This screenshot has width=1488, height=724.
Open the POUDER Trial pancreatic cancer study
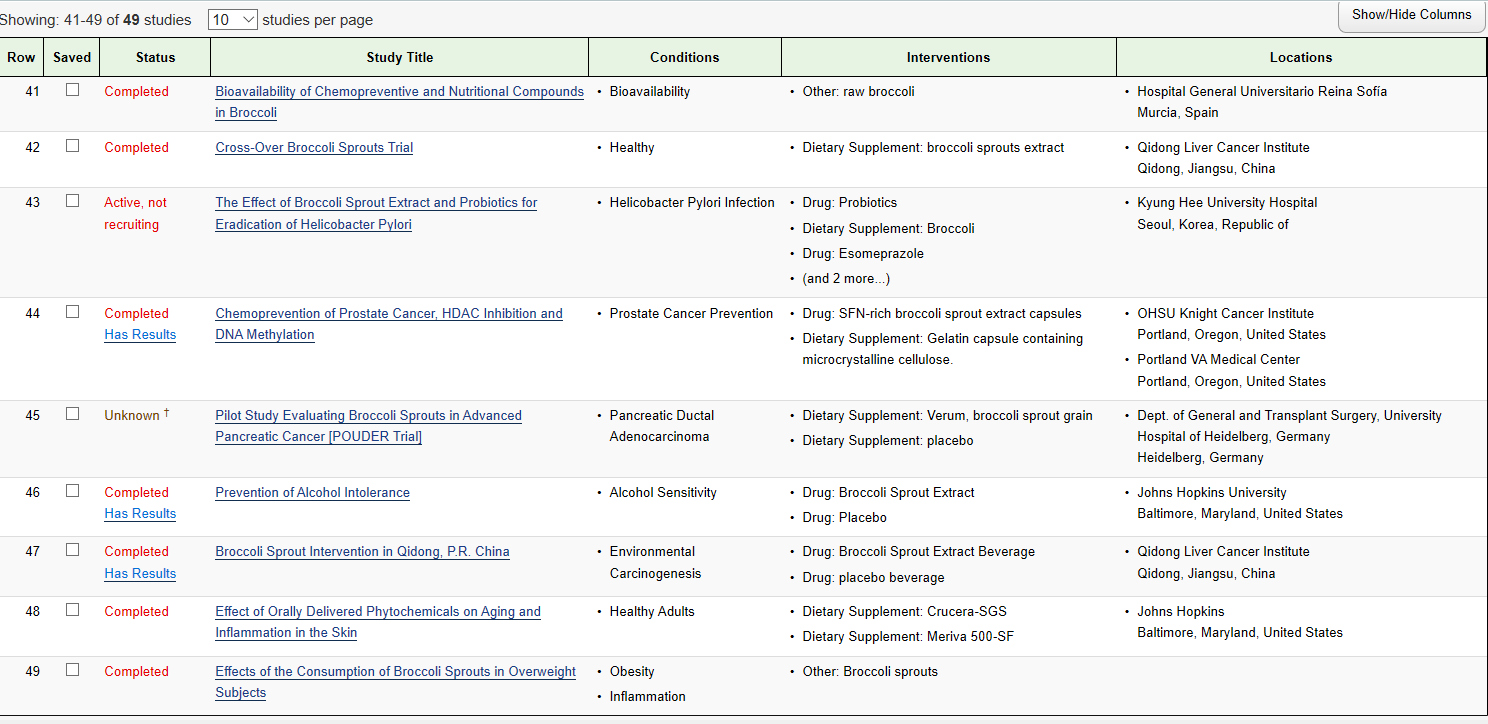click(368, 415)
